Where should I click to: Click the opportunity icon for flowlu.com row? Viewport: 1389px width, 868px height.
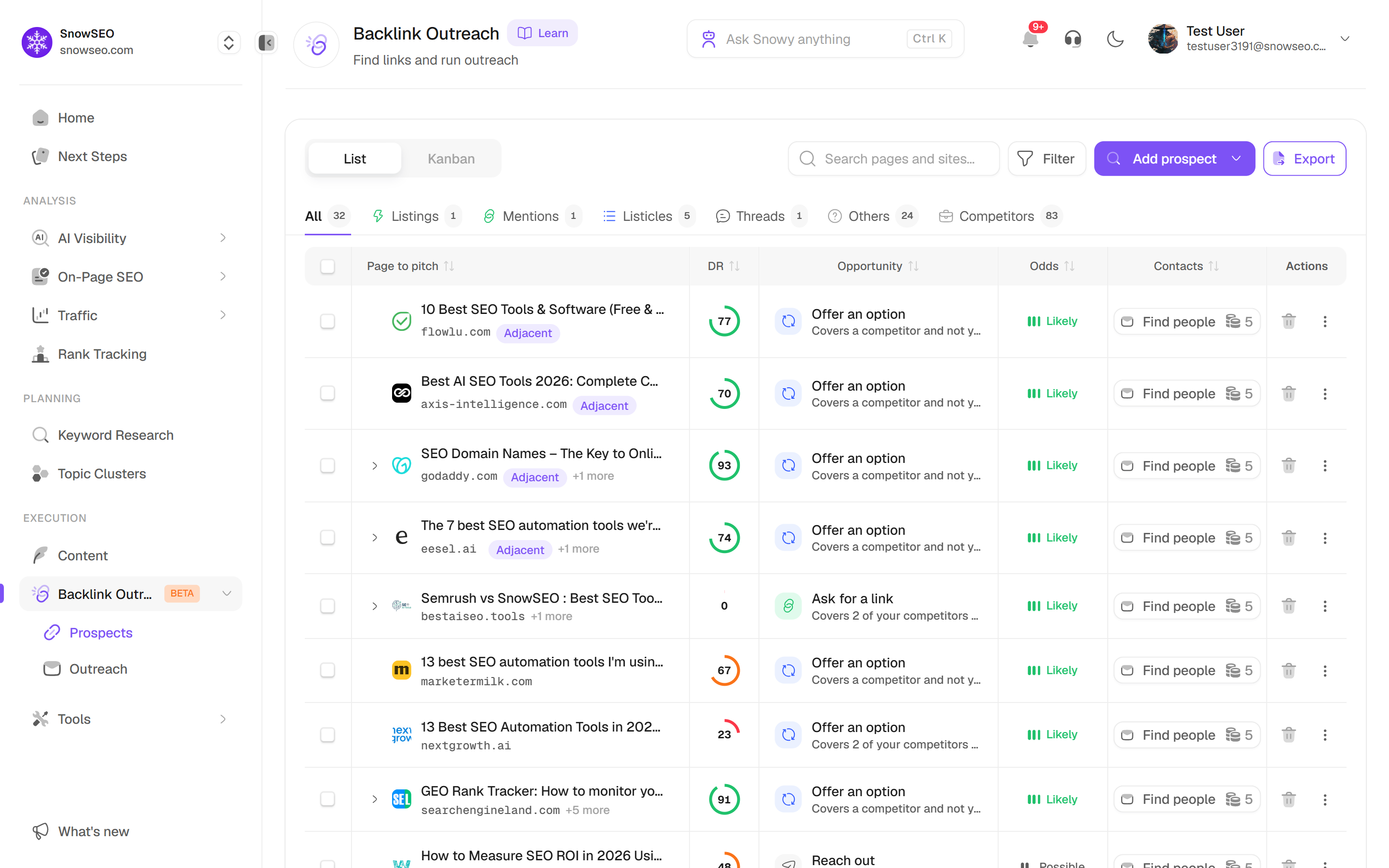pyautogui.click(x=788, y=322)
